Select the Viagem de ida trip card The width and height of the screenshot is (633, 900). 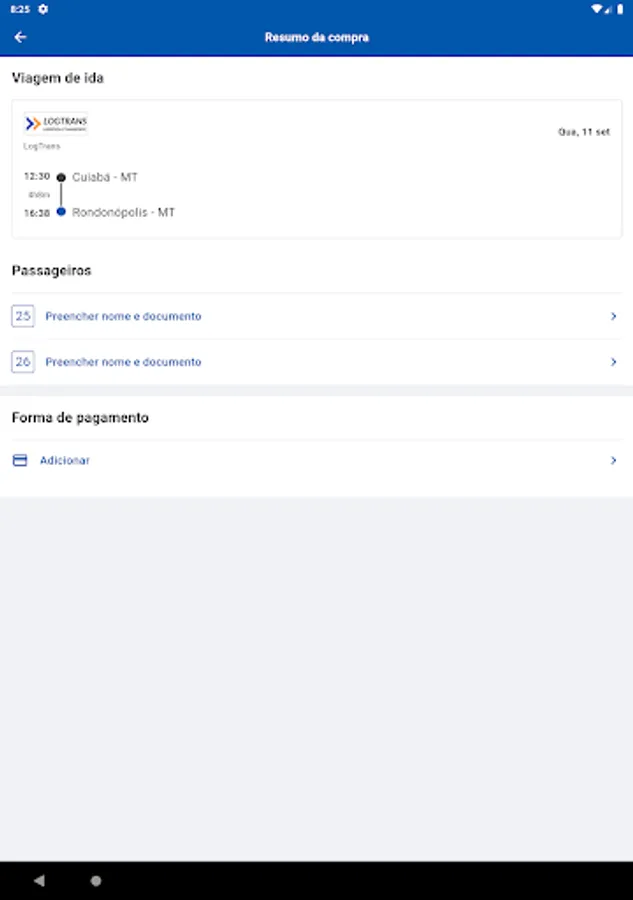click(x=316, y=168)
